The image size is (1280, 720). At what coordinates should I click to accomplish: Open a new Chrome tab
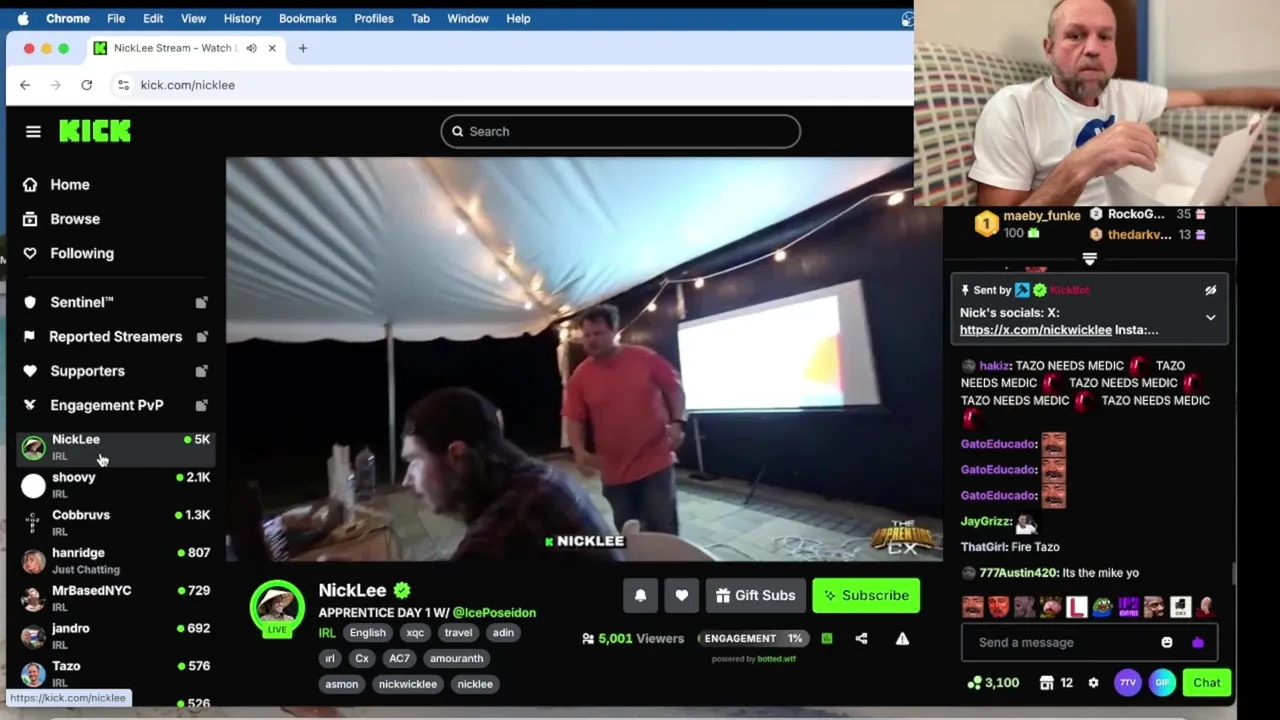303,48
